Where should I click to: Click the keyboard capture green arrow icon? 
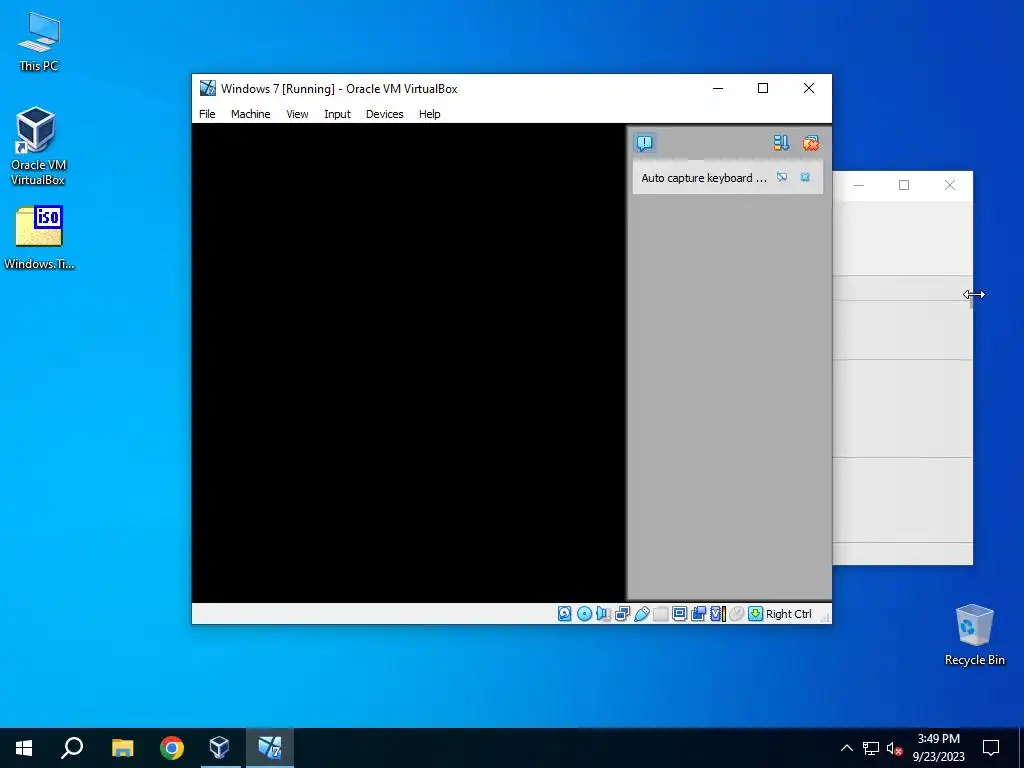(x=756, y=614)
